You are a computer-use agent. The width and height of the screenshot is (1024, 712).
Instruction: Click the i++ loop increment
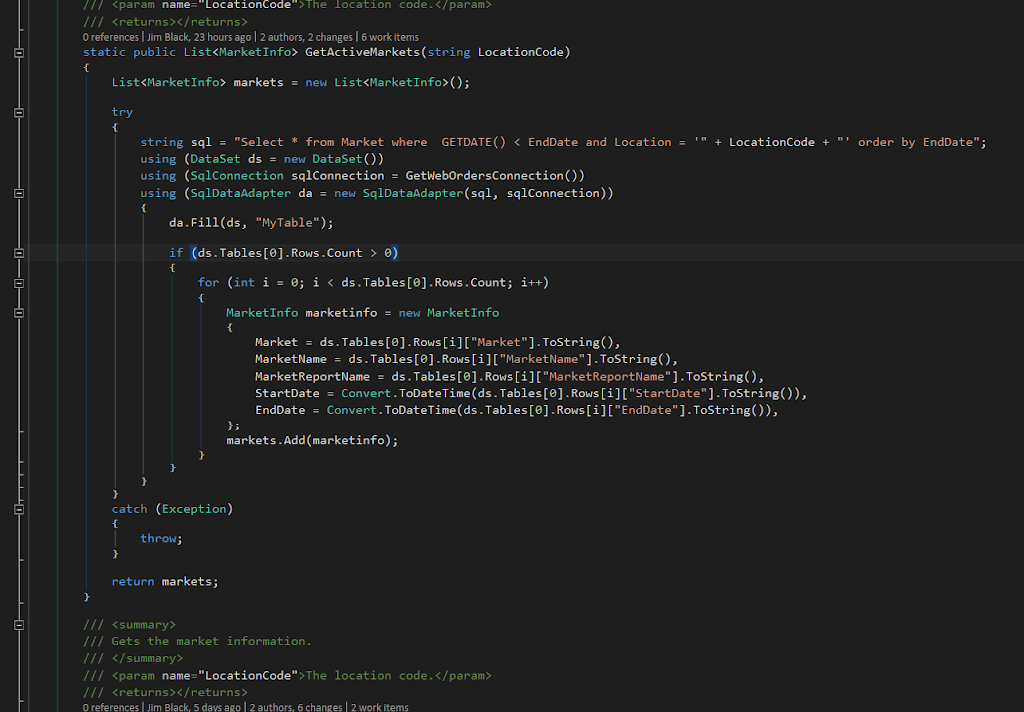click(531, 283)
